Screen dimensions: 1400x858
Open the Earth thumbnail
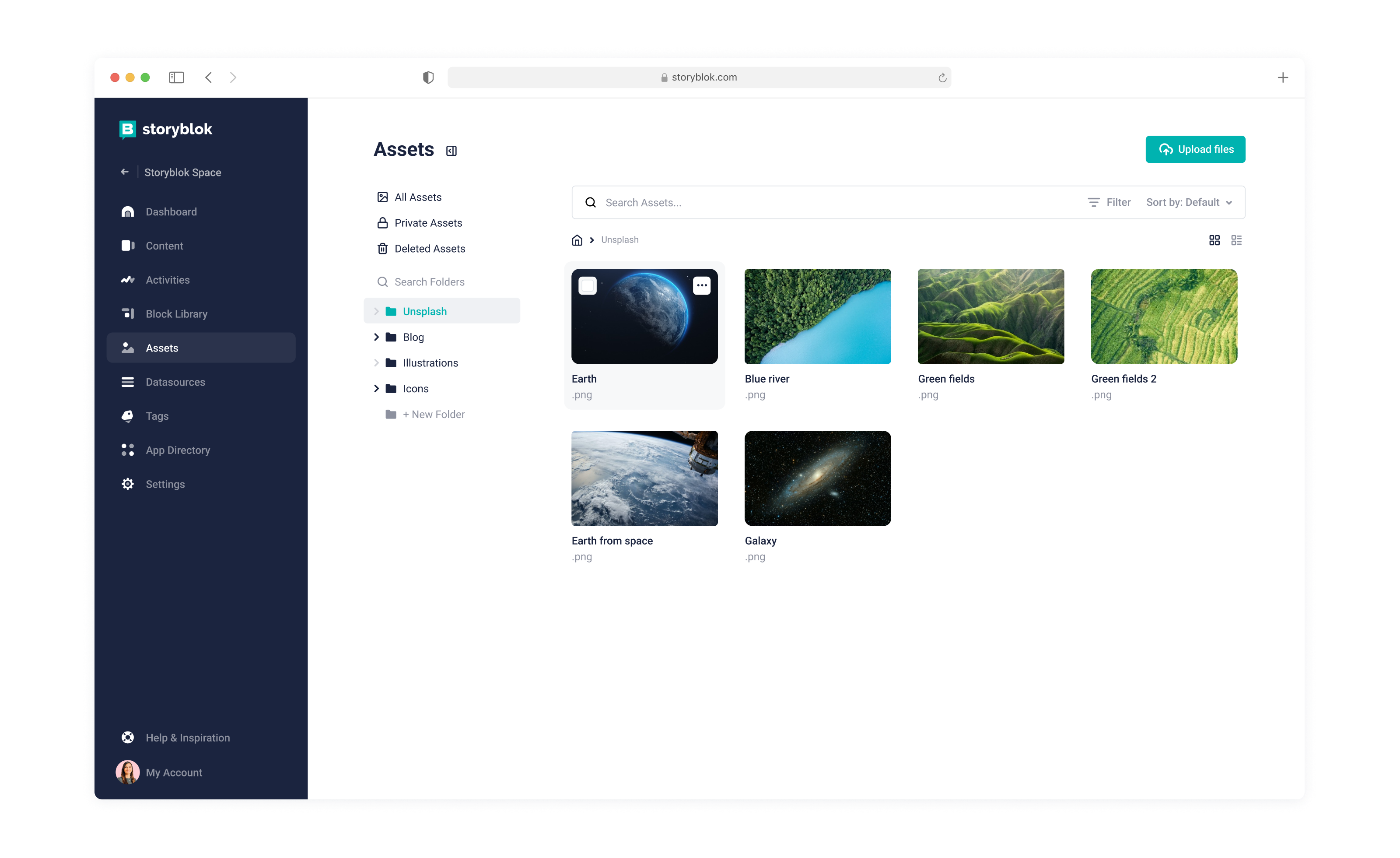tap(644, 316)
